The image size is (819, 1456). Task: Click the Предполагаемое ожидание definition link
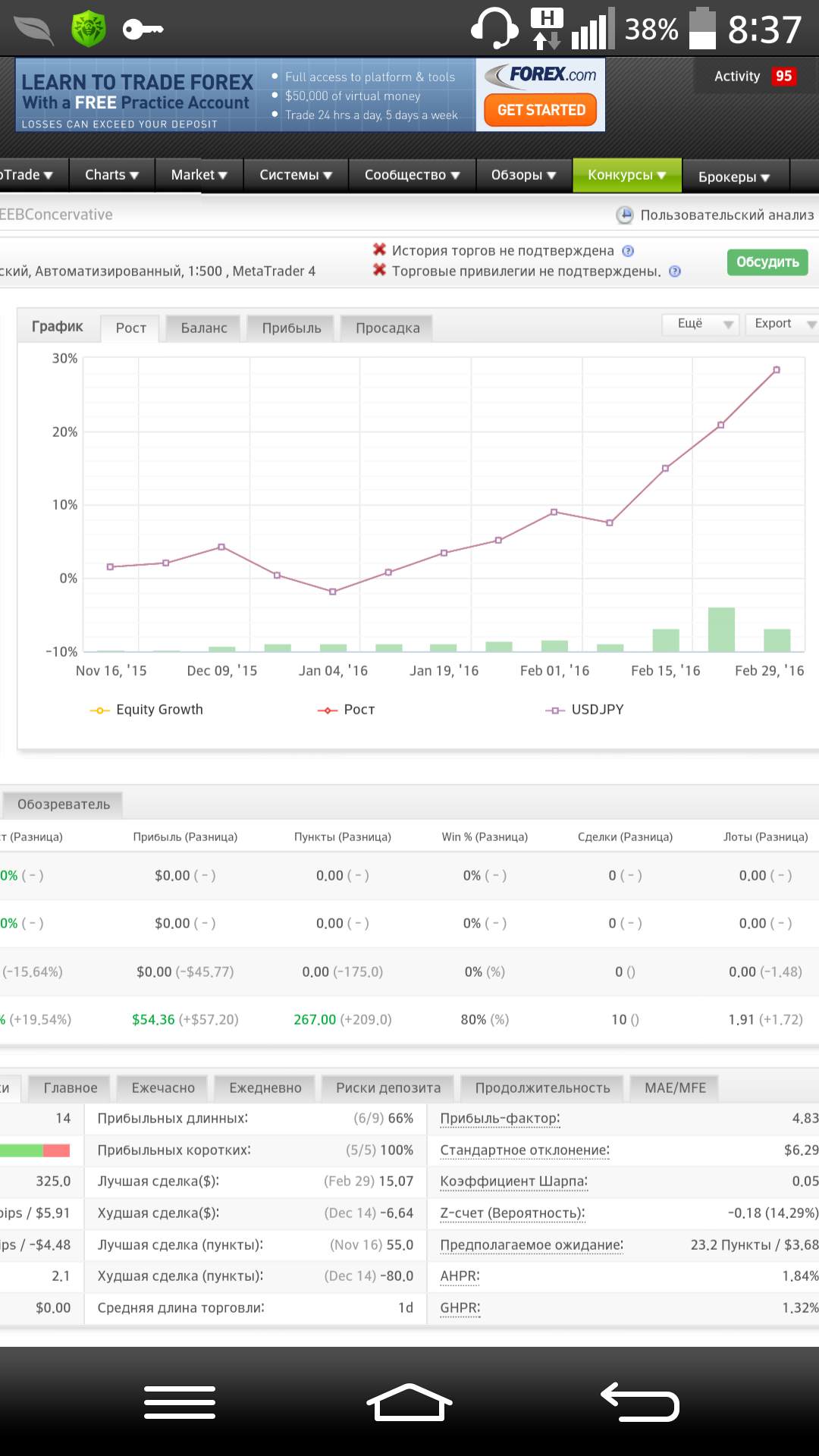pos(532,1245)
